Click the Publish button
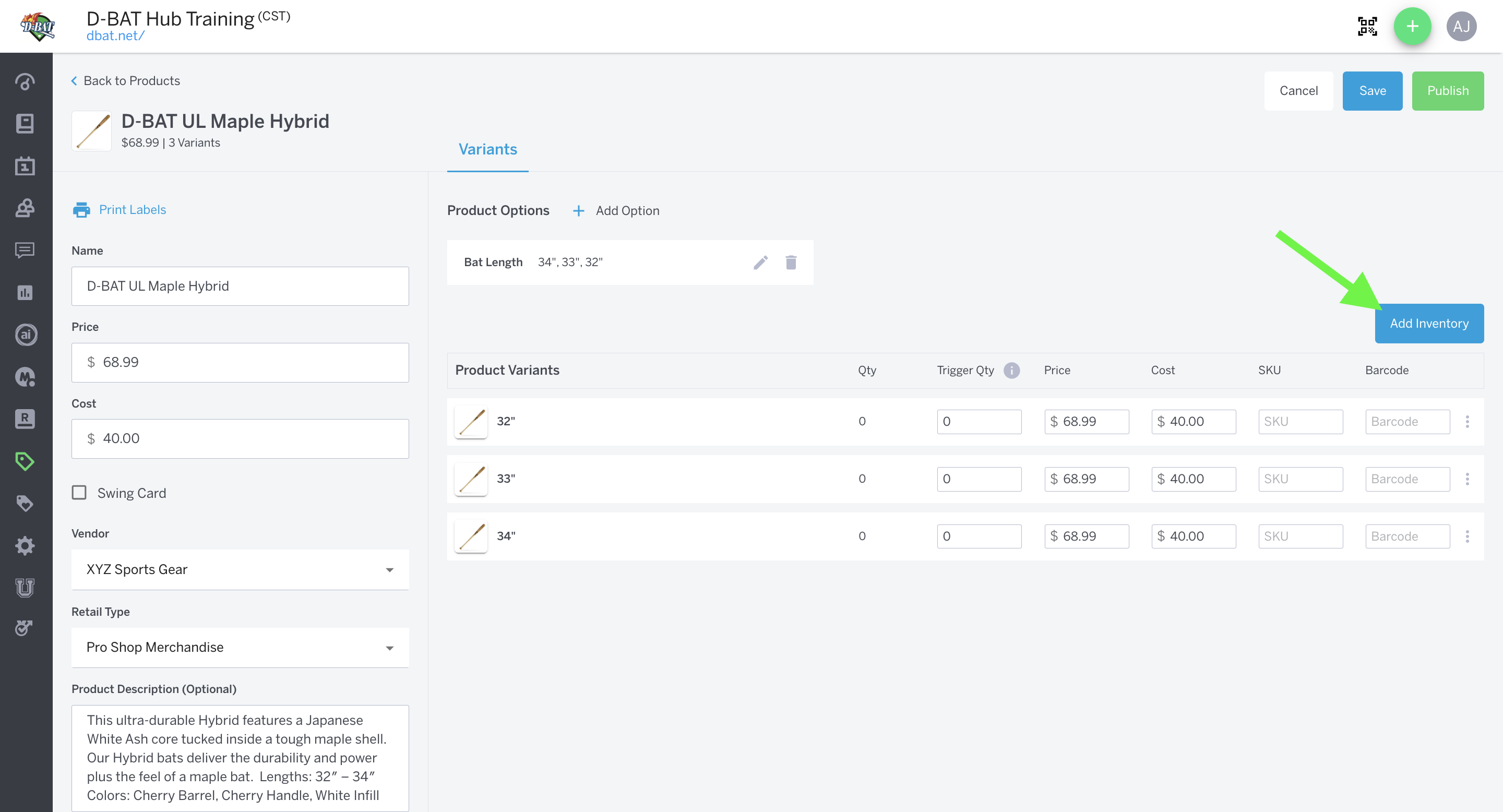1503x812 pixels. 1448,91
